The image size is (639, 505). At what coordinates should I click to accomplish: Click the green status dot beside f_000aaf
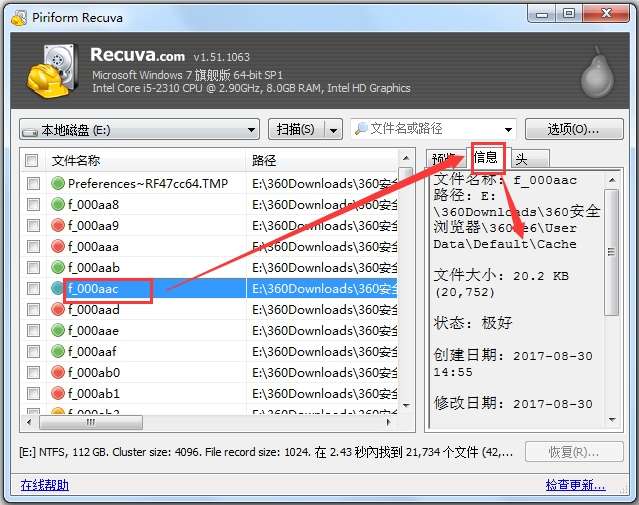tap(58, 351)
